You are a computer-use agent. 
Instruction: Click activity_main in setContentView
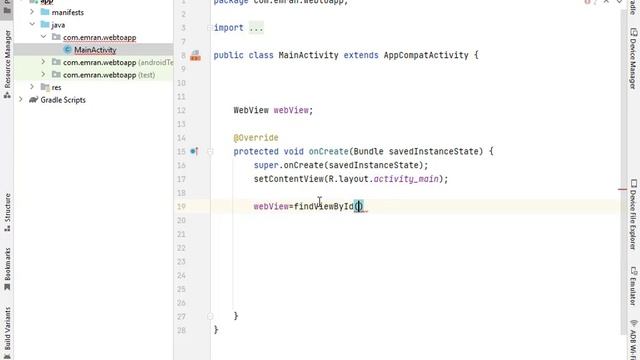[406, 179]
